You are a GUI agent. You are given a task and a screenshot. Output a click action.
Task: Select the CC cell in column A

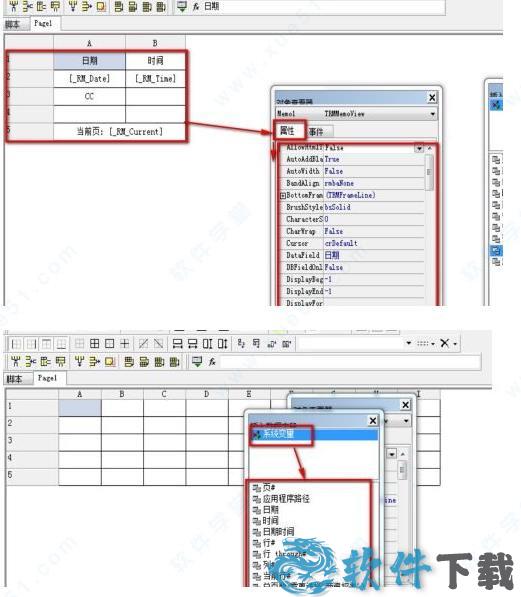coord(89,97)
